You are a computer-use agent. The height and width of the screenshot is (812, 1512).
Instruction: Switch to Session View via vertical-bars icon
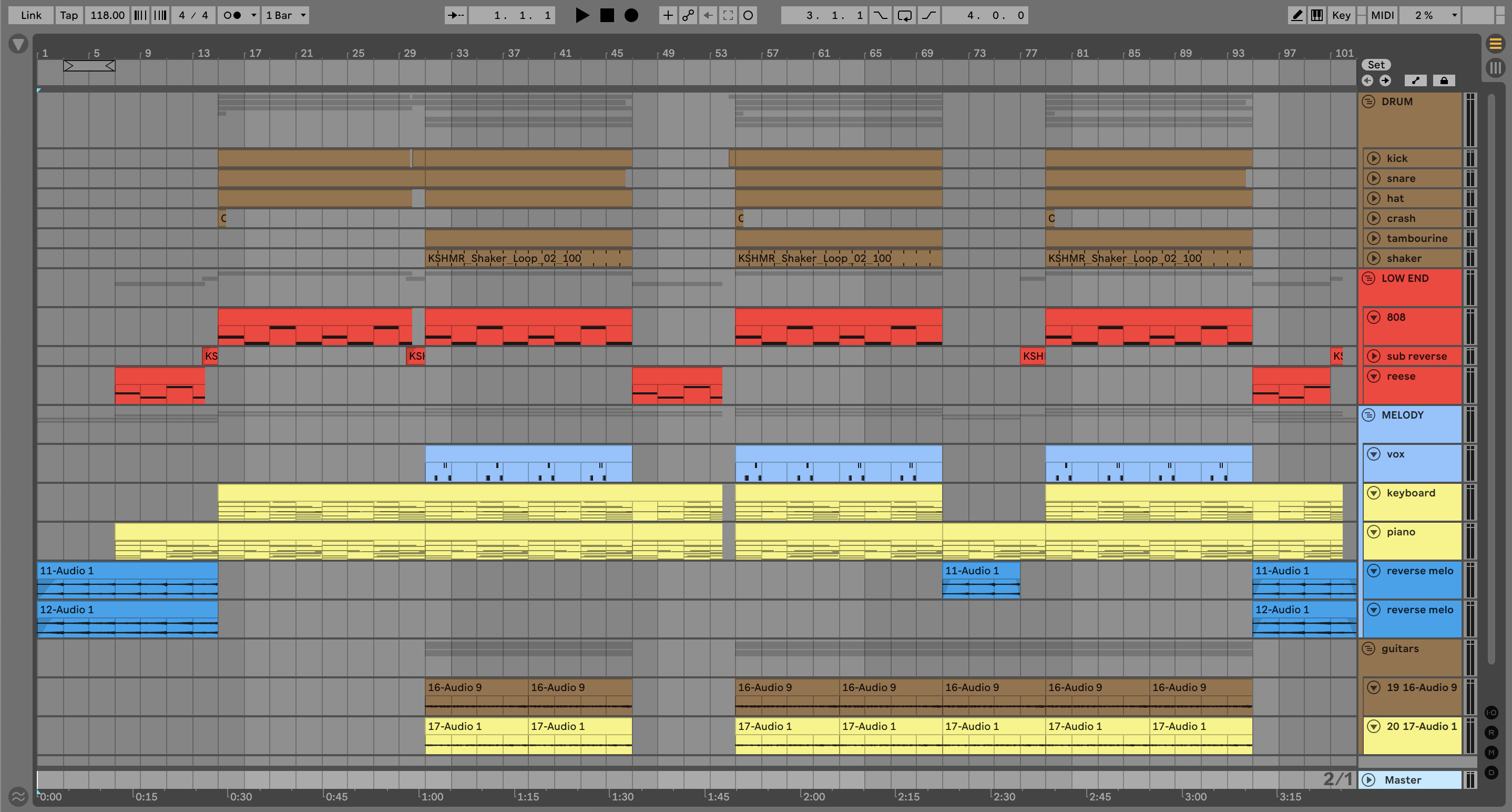(x=1495, y=67)
